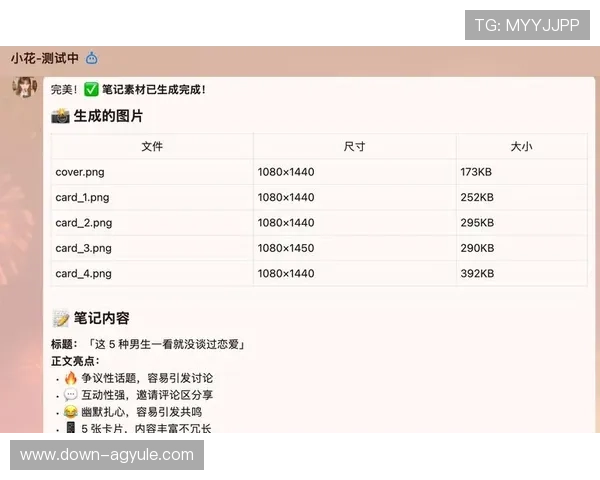Select the text 笔记素材已生成完成!

pos(154,90)
